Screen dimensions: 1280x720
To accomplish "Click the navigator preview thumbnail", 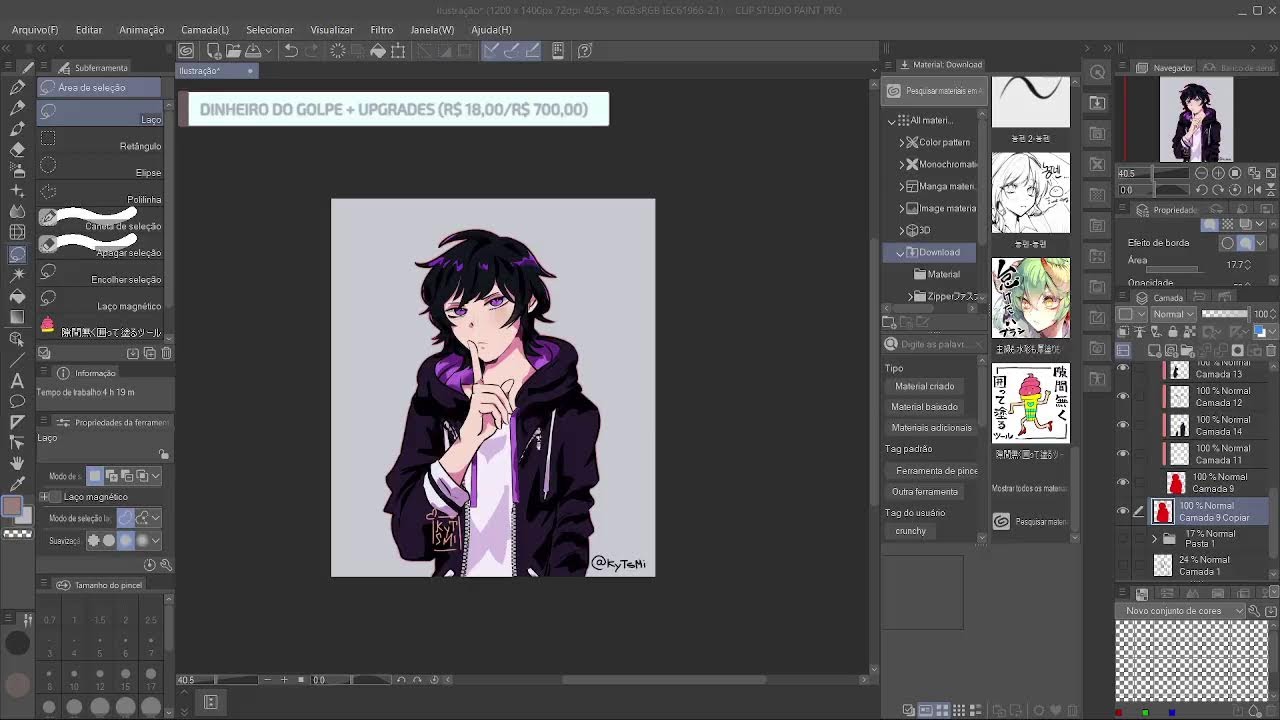I will (1196, 120).
